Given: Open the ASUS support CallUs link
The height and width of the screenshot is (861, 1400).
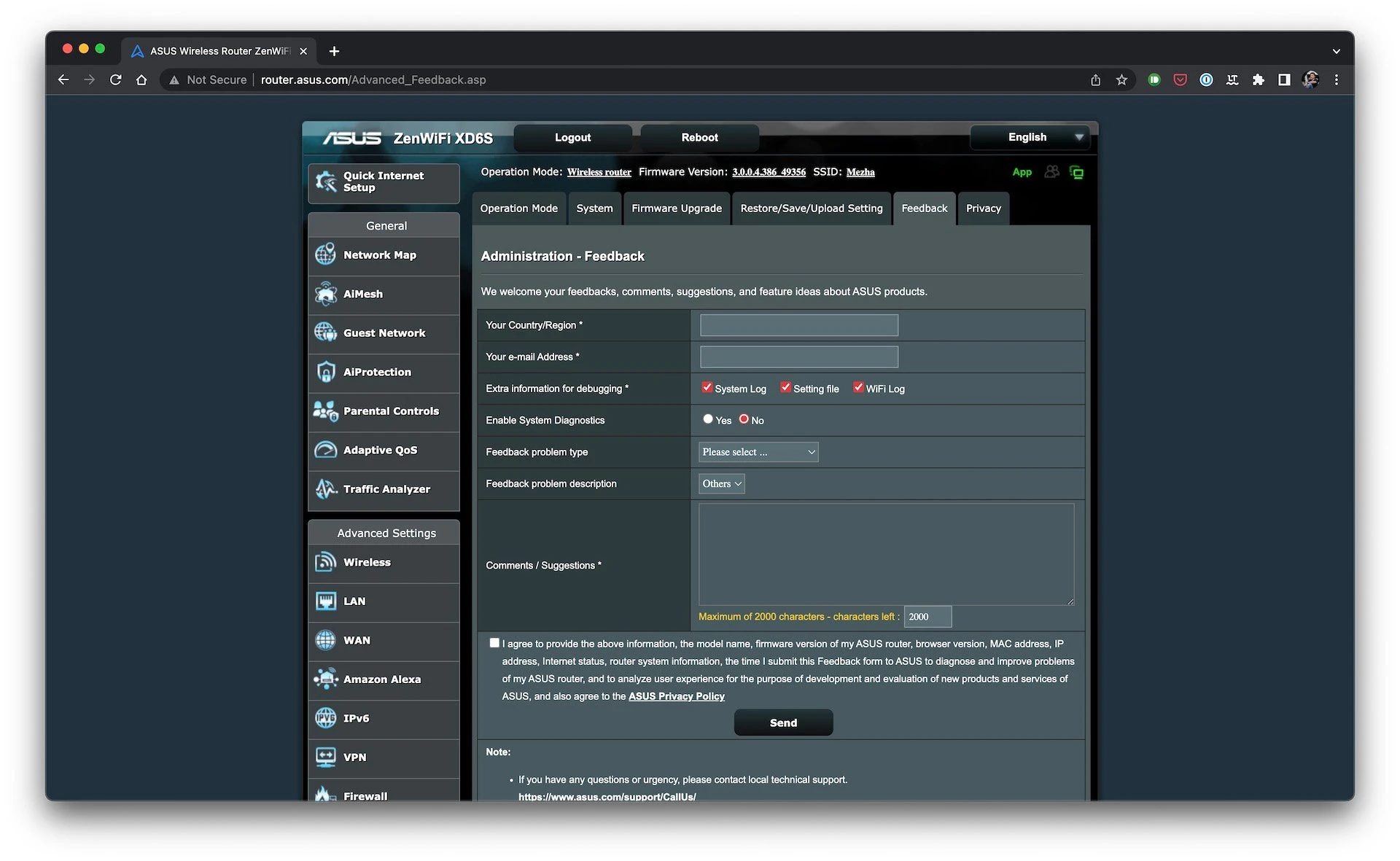Looking at the screenshot, I should [607, 796].
